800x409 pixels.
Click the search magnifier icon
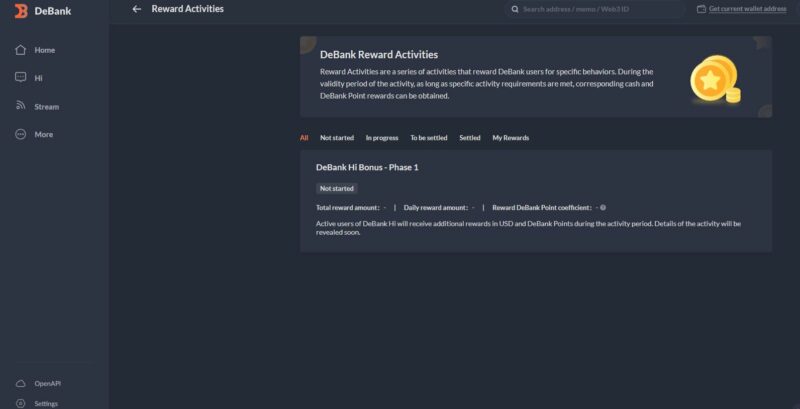[515, 9]
